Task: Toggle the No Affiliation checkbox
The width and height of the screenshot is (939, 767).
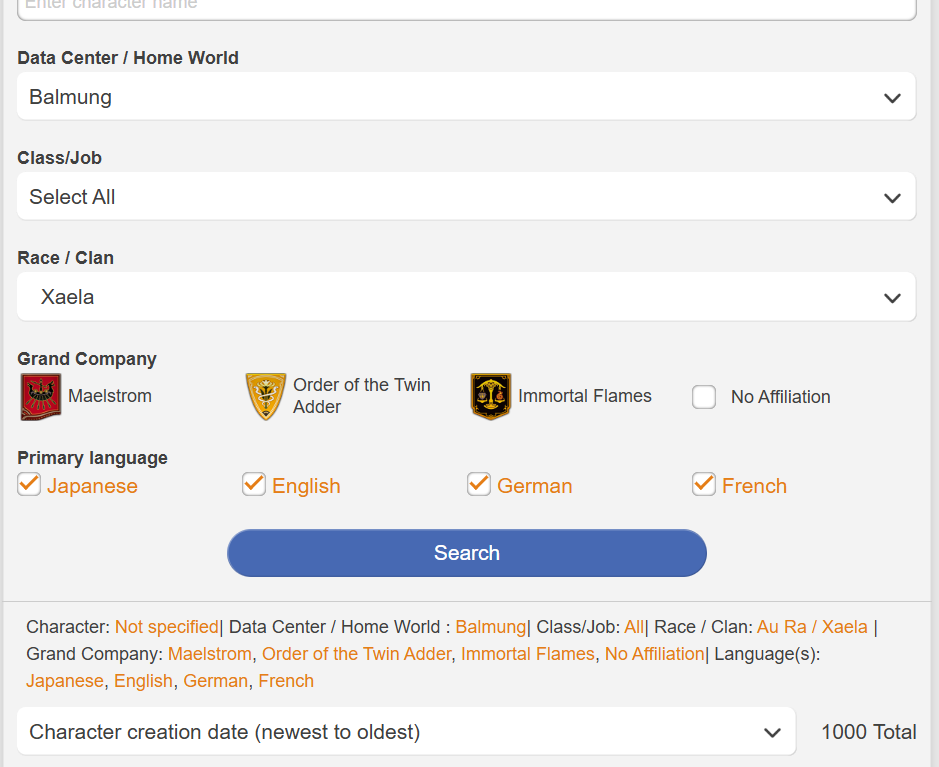Action: click(x=704, y=397)
